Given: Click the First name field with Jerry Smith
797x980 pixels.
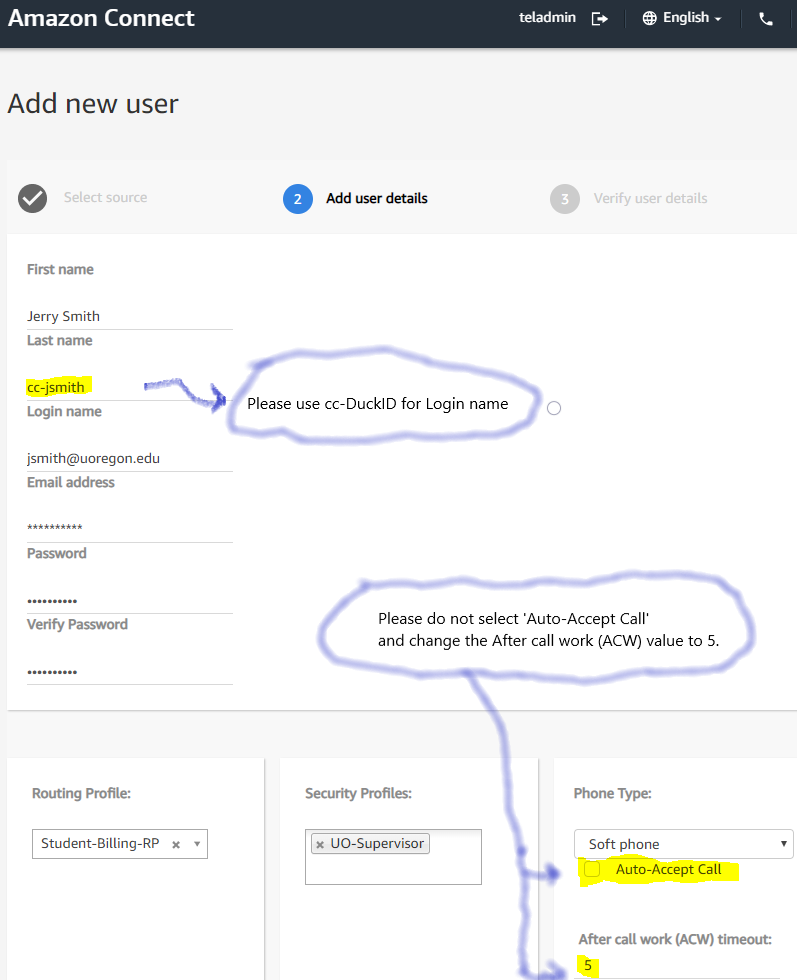Looking at the screenshot, I should (129, 316).
